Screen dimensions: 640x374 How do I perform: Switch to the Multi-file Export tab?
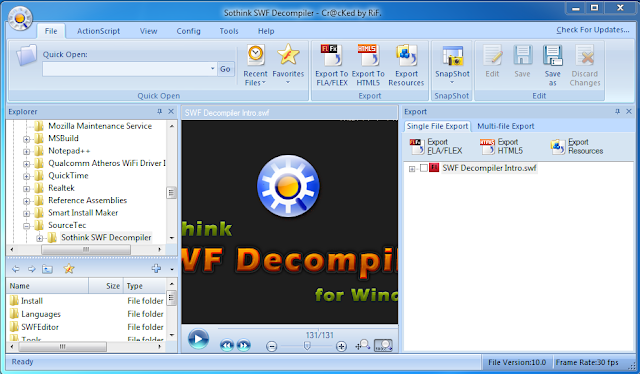coord(506,126)
